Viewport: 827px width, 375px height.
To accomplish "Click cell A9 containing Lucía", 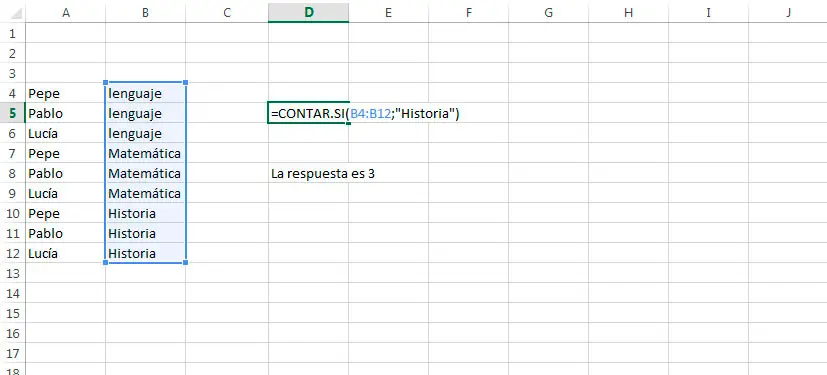I will [x=65, y=194].
